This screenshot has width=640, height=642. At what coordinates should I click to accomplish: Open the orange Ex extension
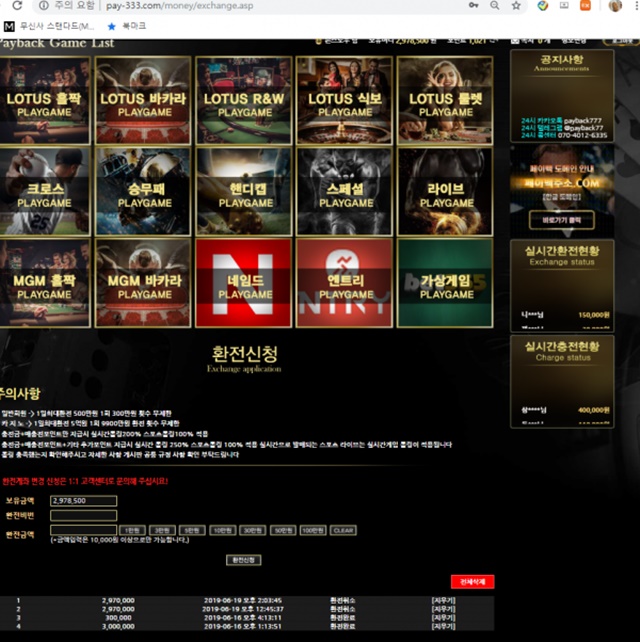pos(585,5)
